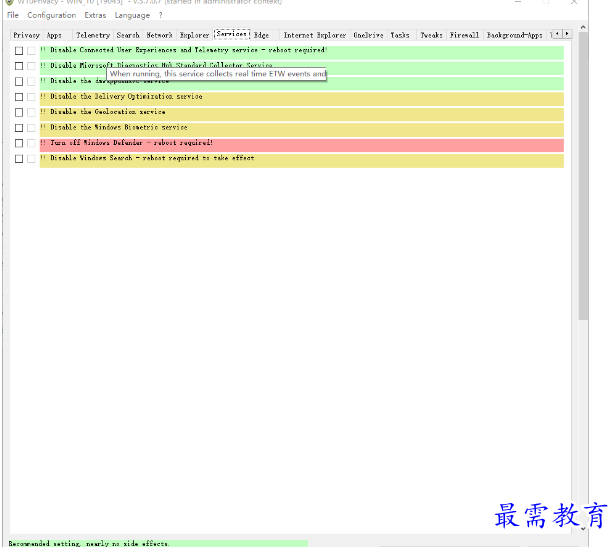Screen dimensions: 616x547
Task: Select the Services tab
Action: (232, 34)
